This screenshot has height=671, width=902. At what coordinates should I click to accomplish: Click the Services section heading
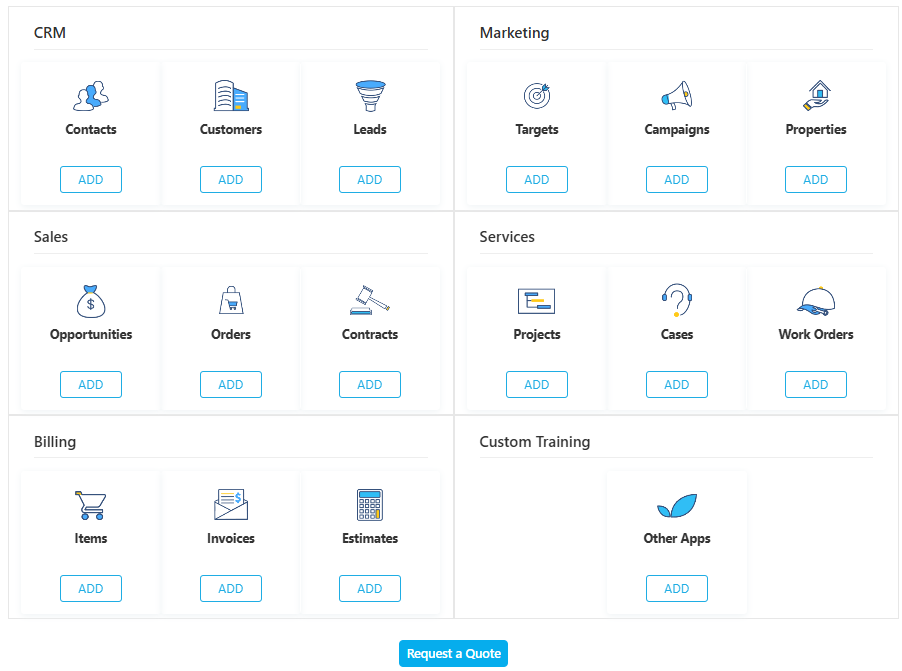507,237
